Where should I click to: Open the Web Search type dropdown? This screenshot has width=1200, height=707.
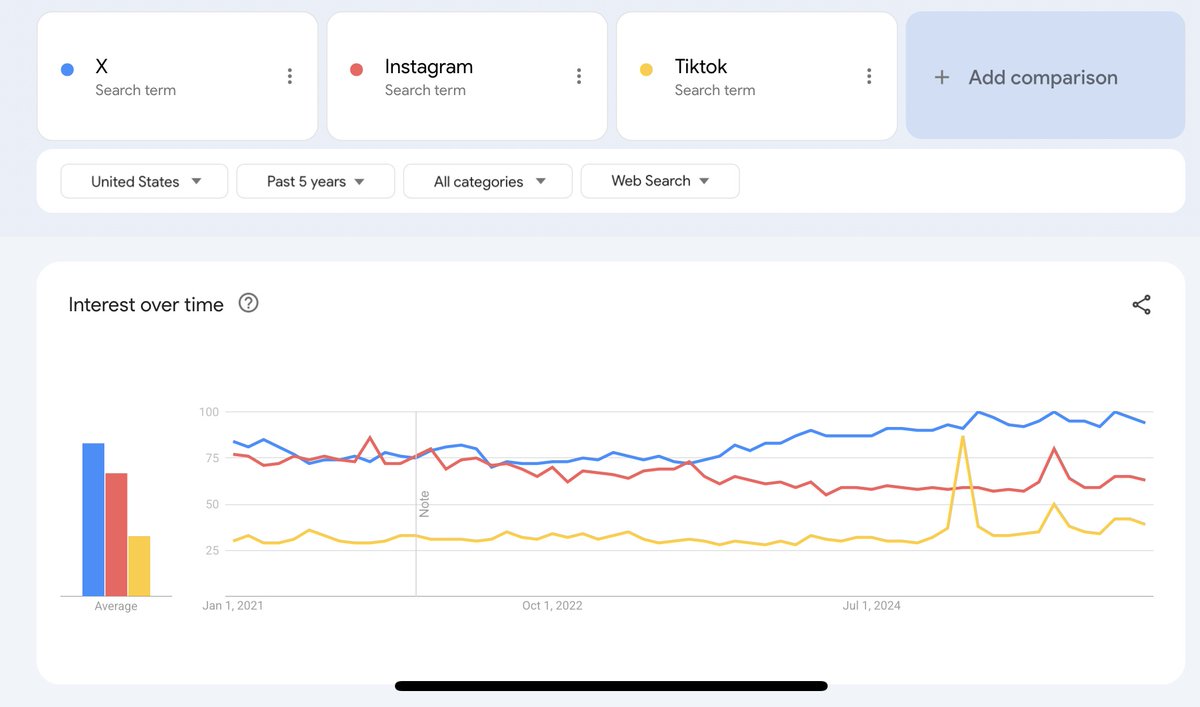660,181
